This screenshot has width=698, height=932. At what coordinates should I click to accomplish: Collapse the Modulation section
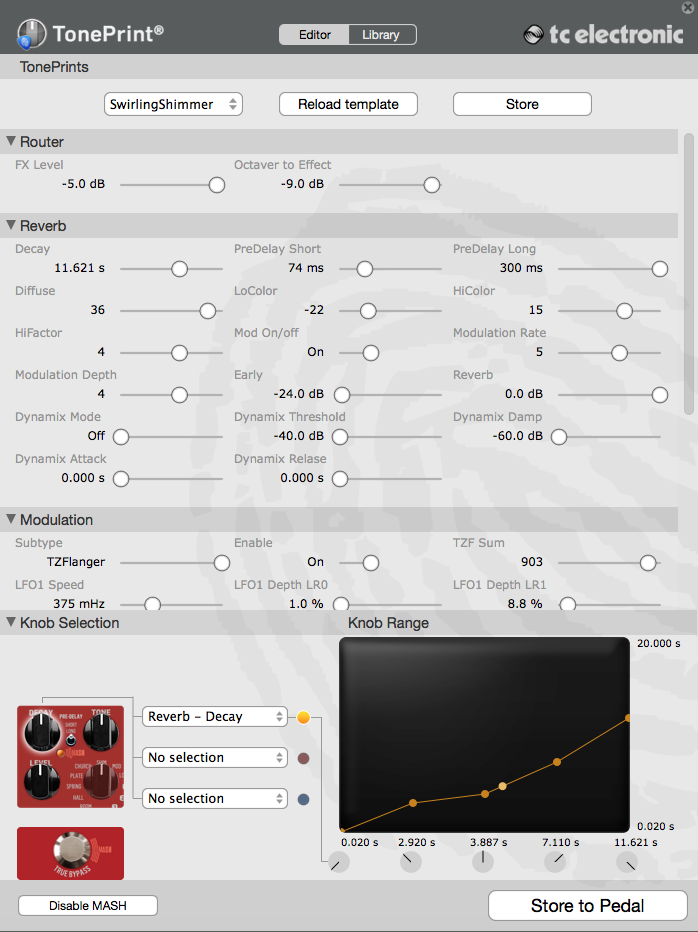click(11, 519)
